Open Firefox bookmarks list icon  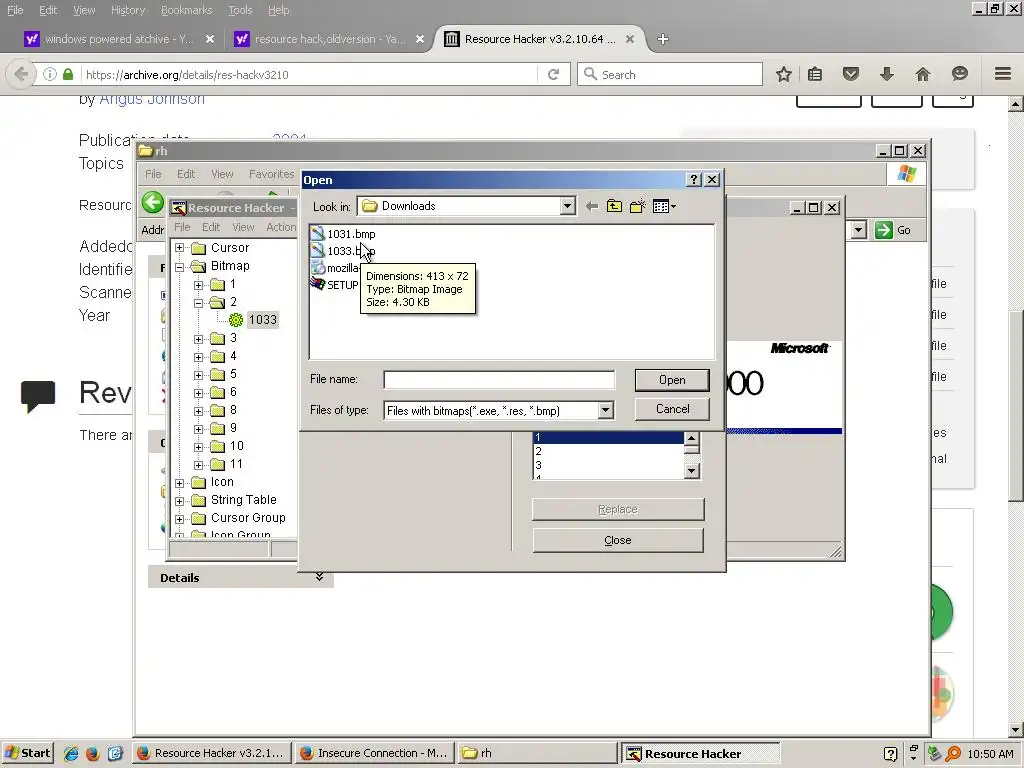(x=814, y=74)
